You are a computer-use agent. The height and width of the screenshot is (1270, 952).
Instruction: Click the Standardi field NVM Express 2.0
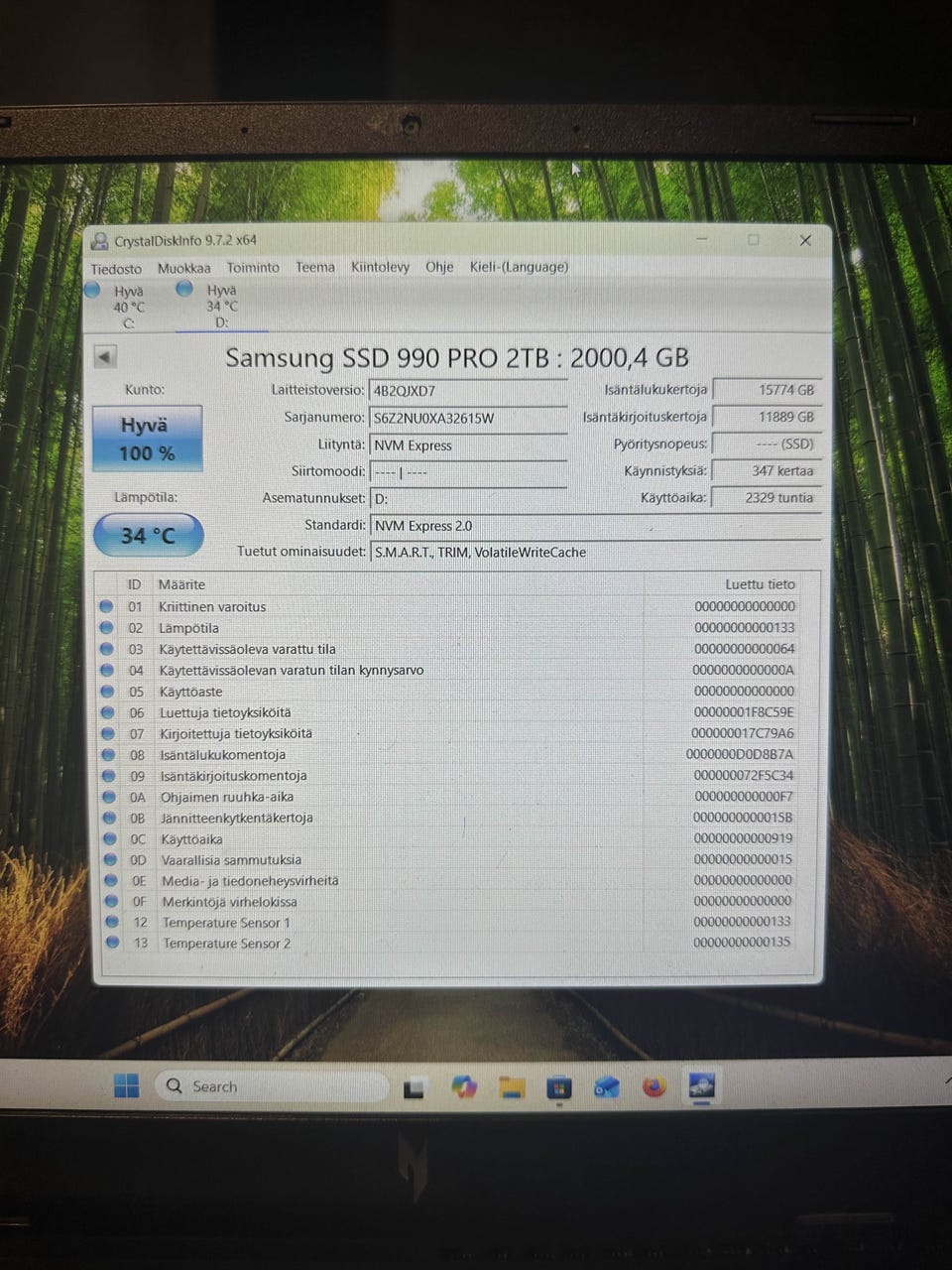pos(596,526)
